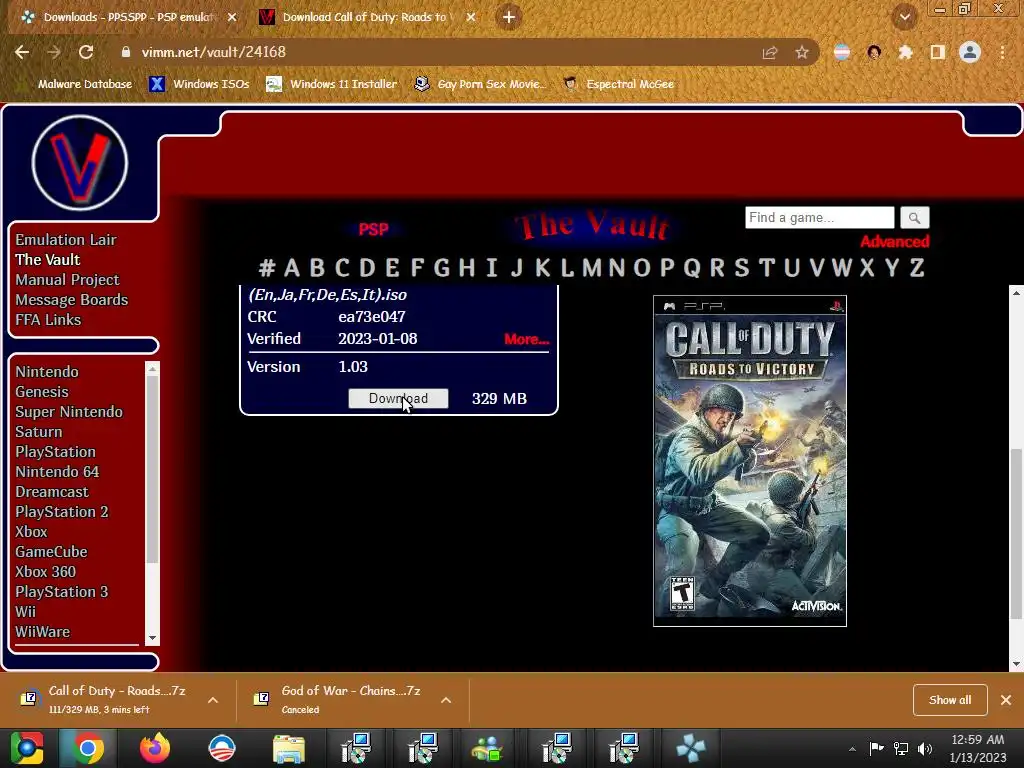Open Firefox from the taskbar
This screenshot has width=1024, height=768.
pos(155,748)
